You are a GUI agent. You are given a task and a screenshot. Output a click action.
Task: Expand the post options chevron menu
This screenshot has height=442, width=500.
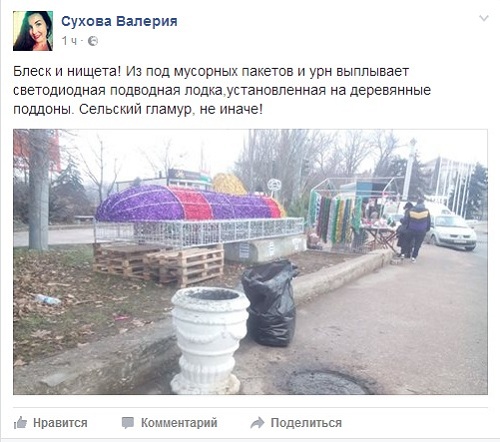point(484,18)
